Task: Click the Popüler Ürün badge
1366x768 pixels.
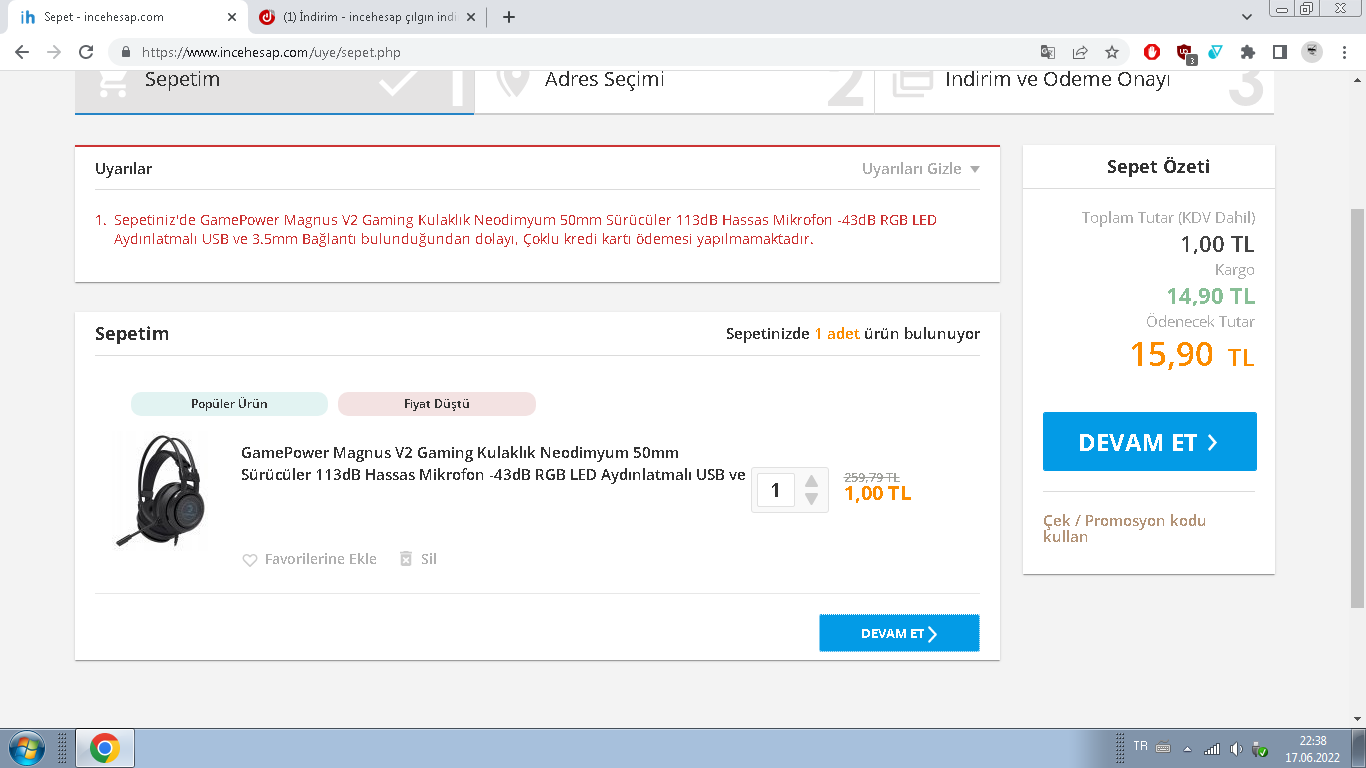Action: [229, 404]
